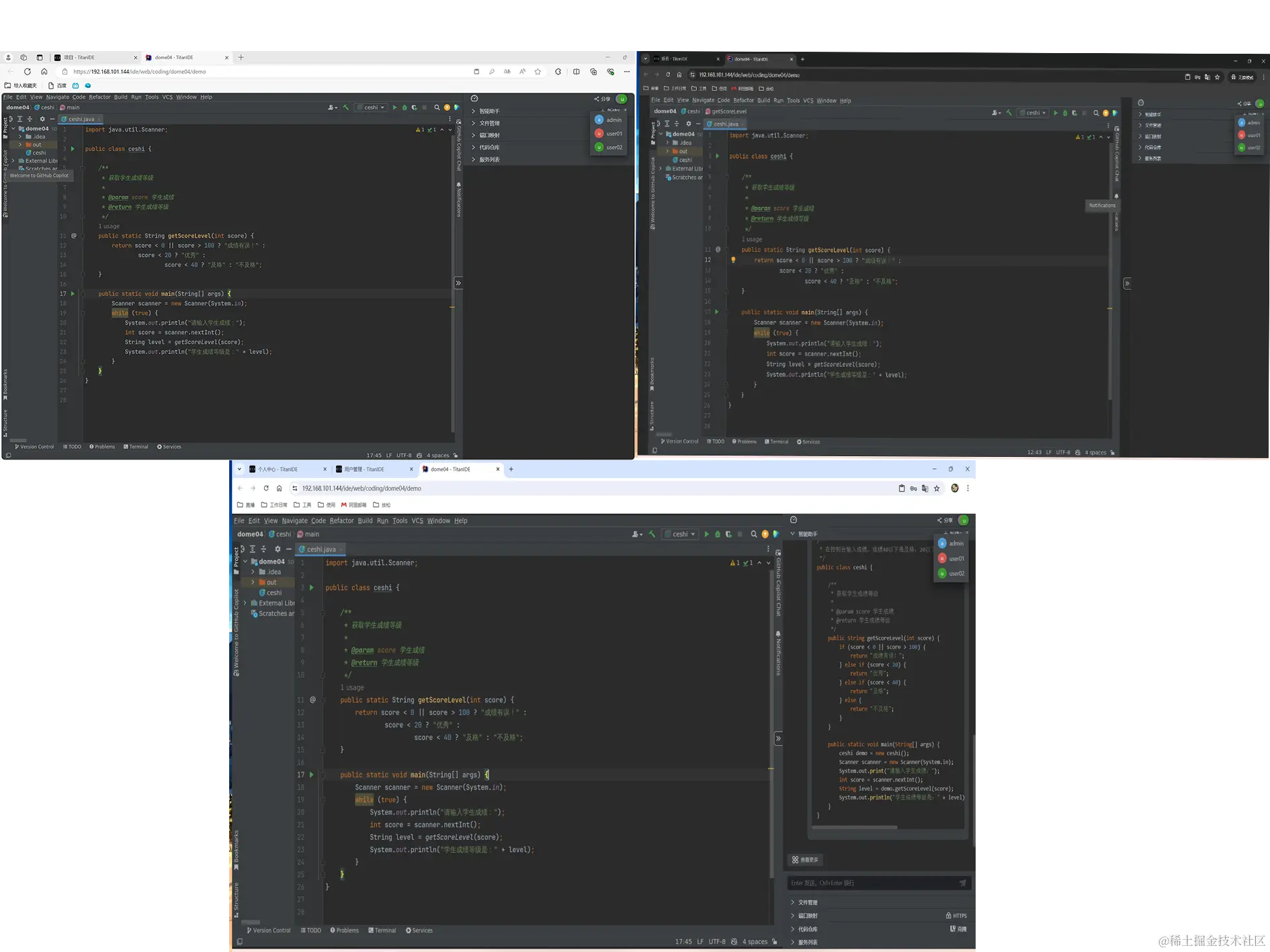Click lightbulb intention icon at line 12, top-right editor
Screen dimensions: 1270x952
(733, 260)
